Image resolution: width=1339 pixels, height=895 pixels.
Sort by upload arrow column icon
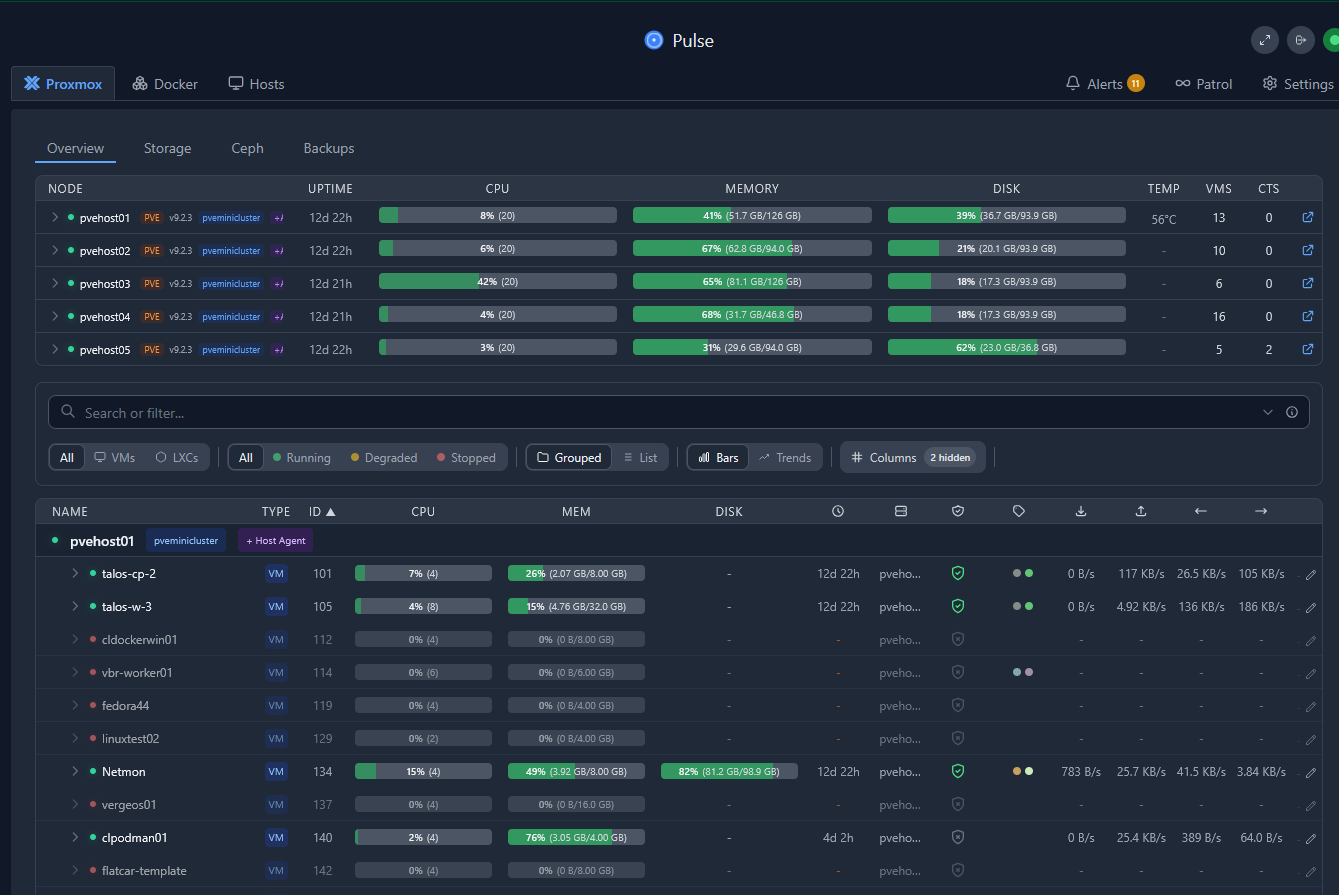[x=1141, y=511]
